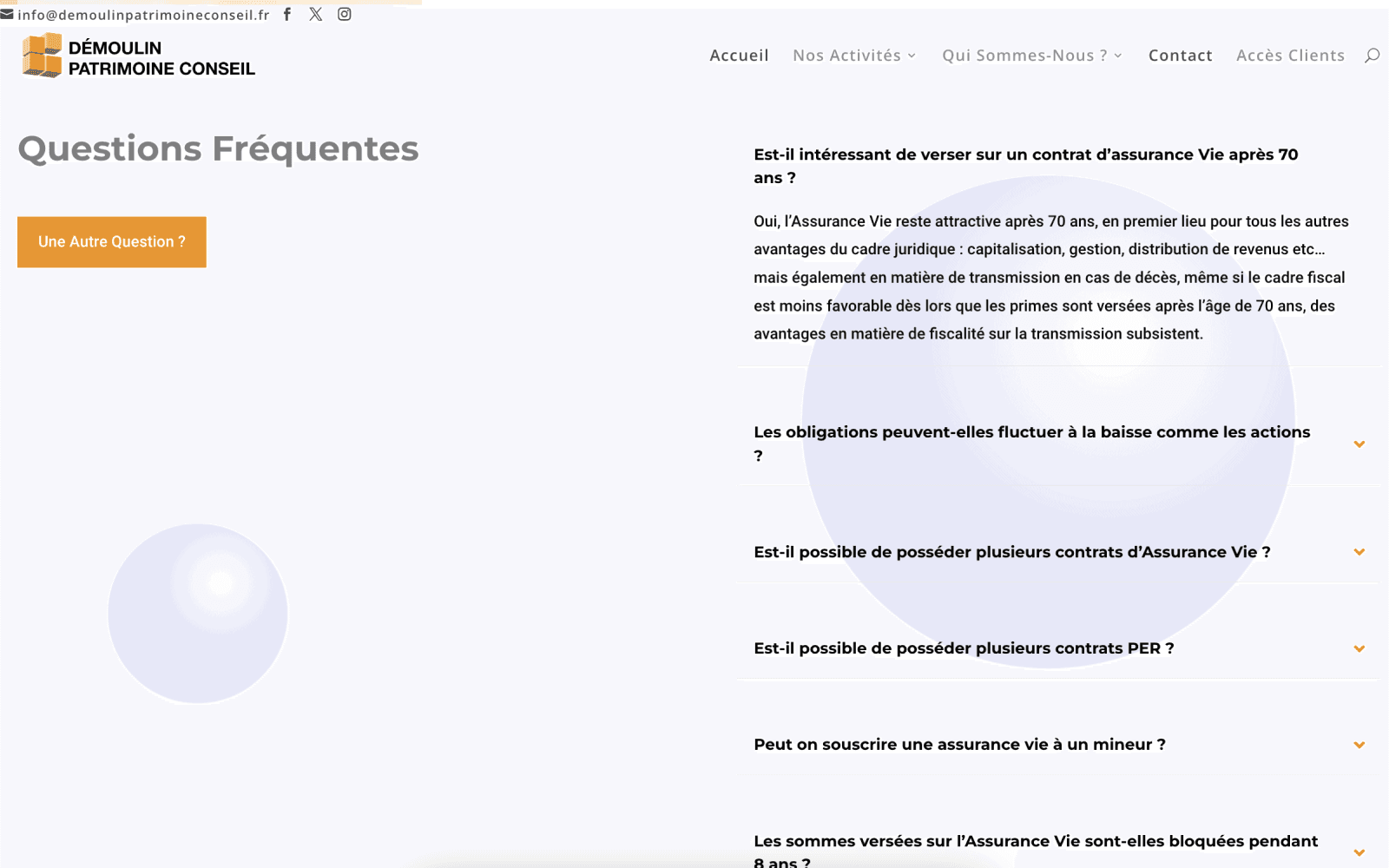Expand chevron for sommes bloquées pendant 8 ans

(1359, 852)
